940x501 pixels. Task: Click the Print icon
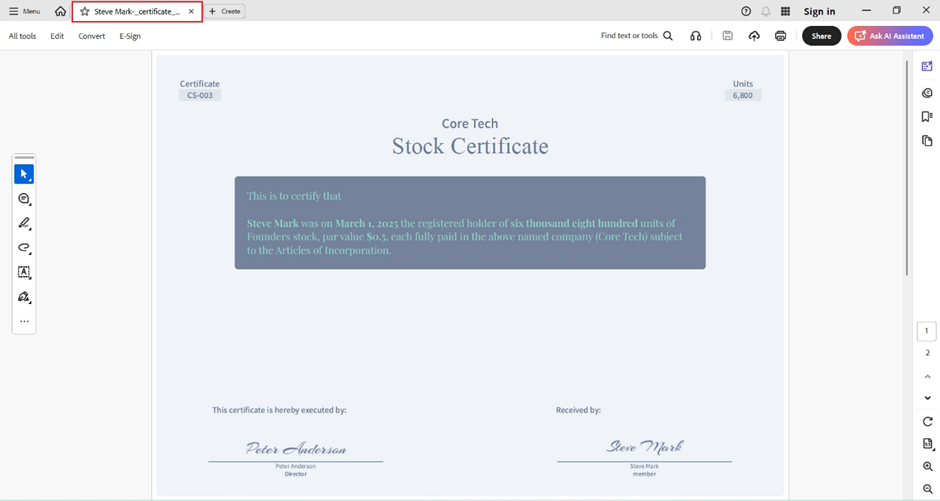pos(781,36)
